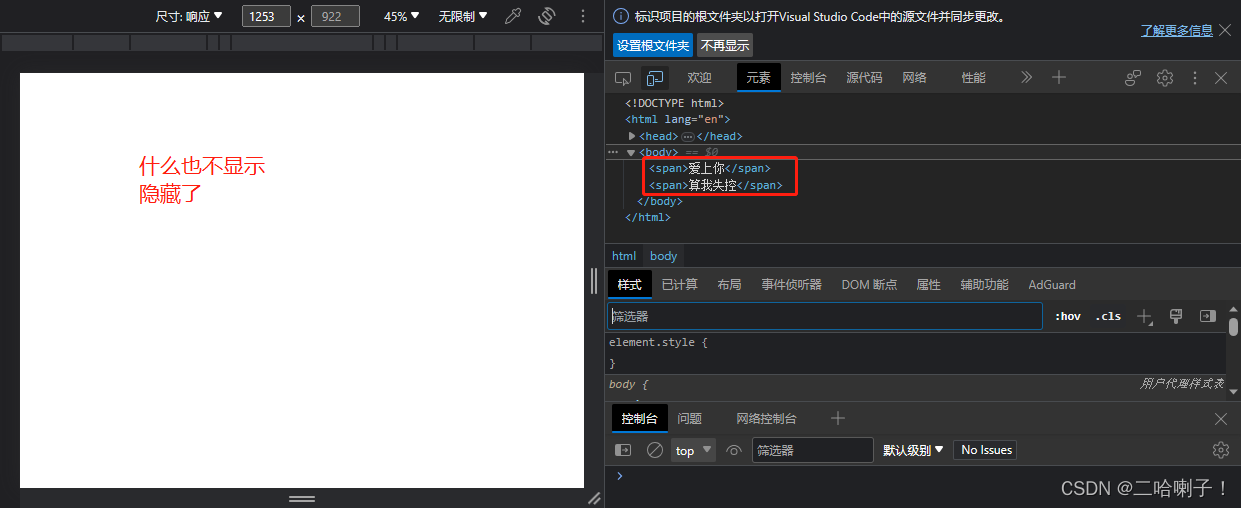Select body in the breadcrumb
The height and width of the screenshot is (508, 1241).
(x=664, y=256)
